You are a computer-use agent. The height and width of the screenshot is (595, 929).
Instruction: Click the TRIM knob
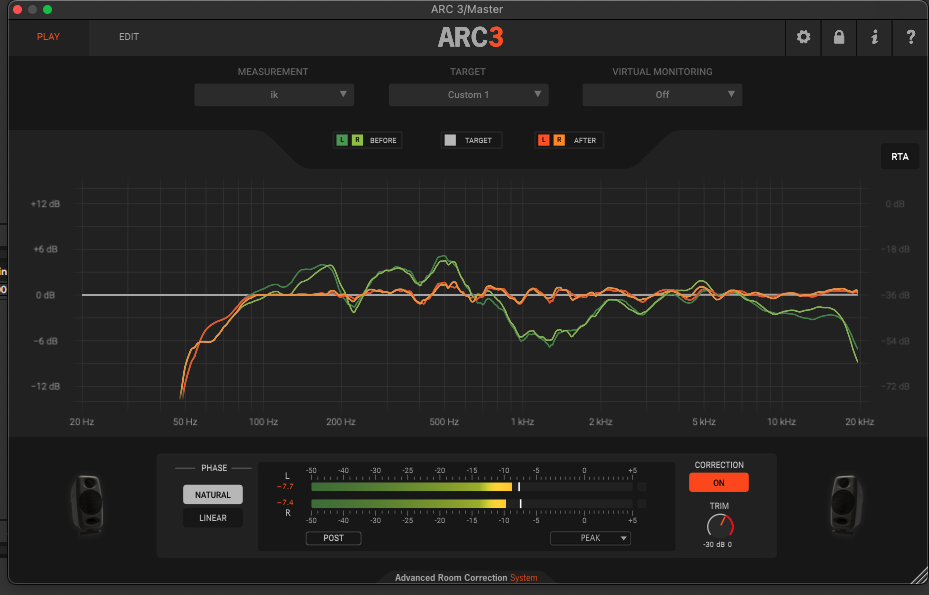(x=720, y=526)
